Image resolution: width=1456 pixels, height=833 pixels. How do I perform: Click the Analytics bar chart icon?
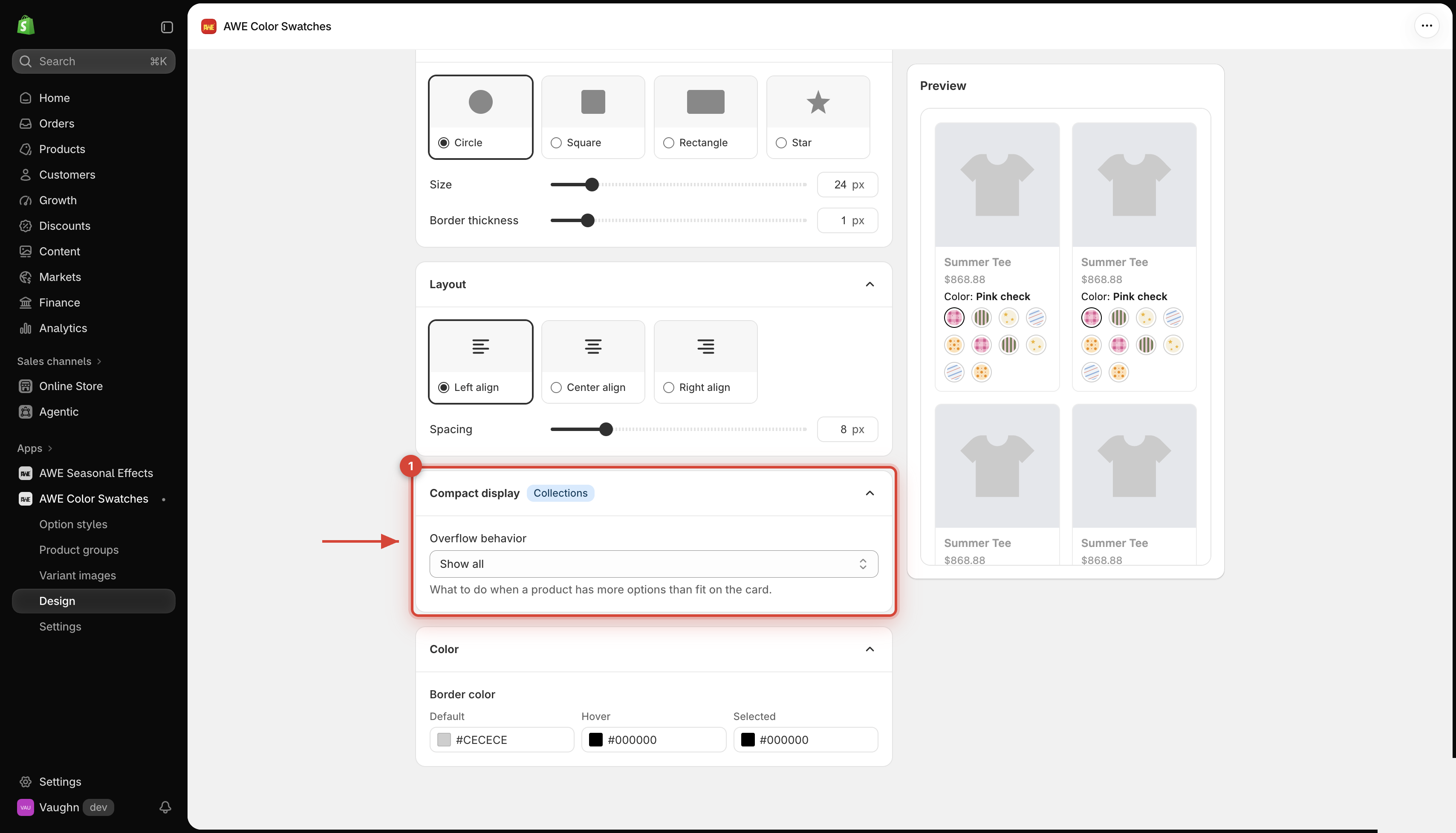[26, 328]
